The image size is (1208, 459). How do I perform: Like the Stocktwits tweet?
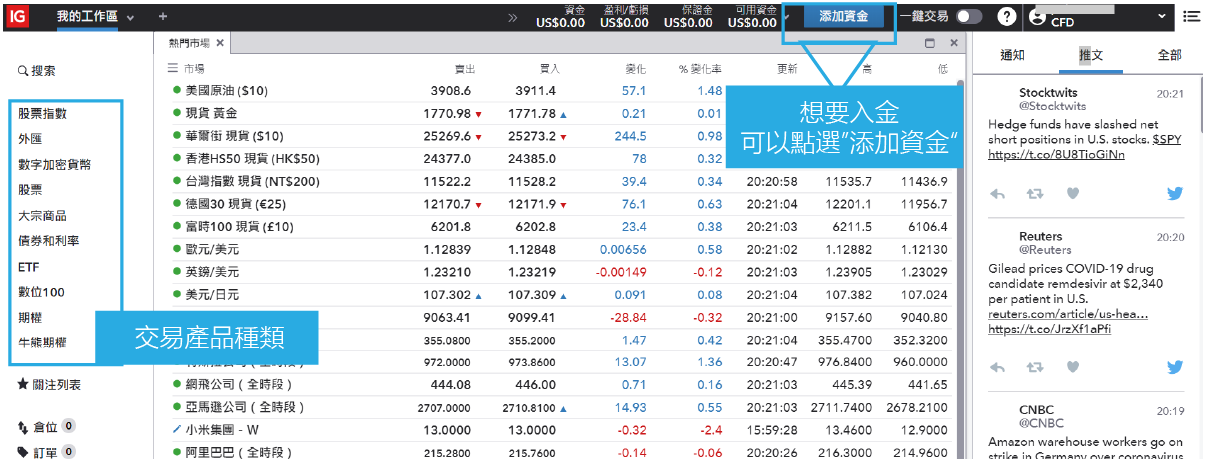[1072, 194]
